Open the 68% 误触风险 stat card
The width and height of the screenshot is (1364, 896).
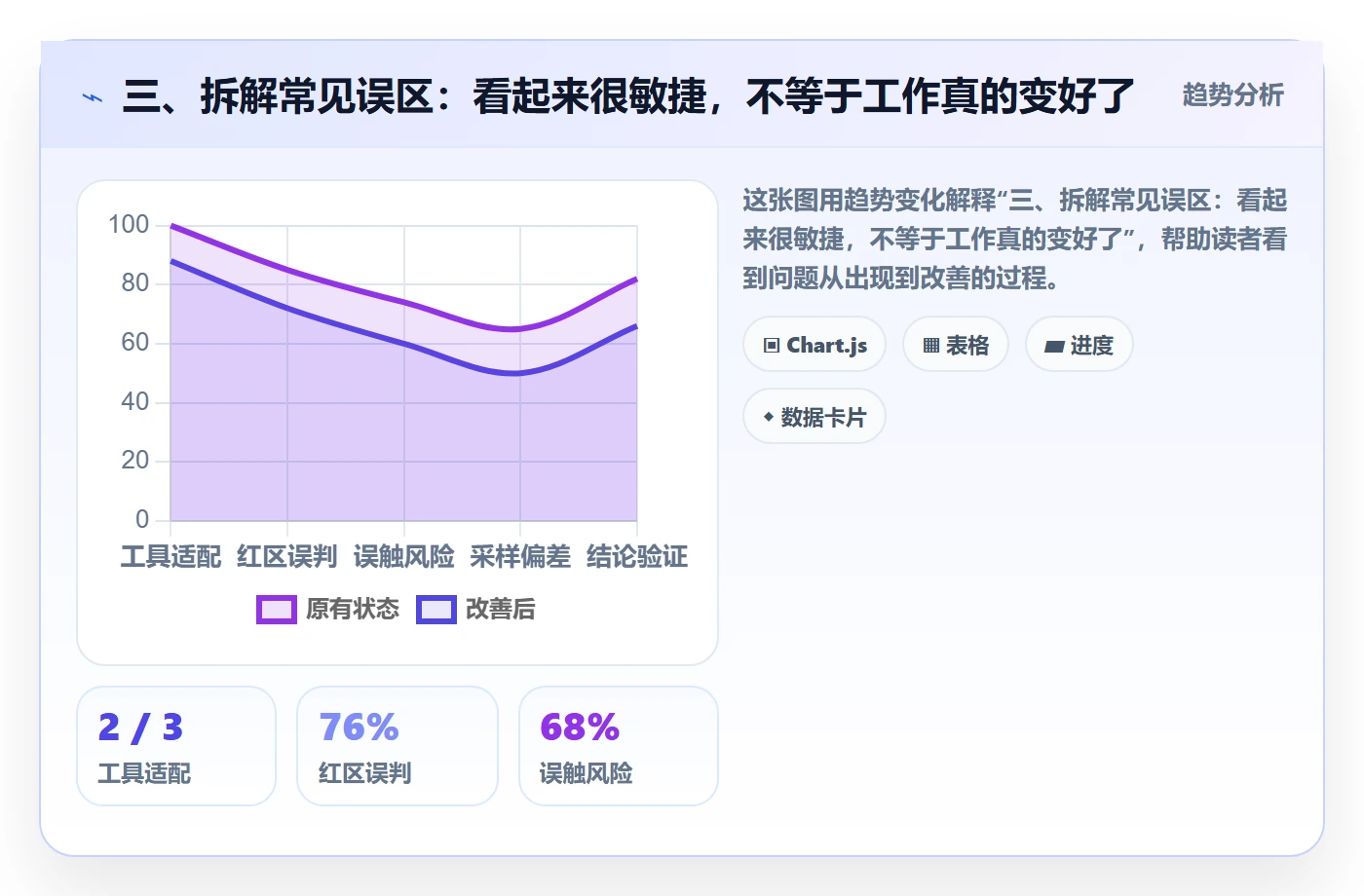tap(619, 746)
